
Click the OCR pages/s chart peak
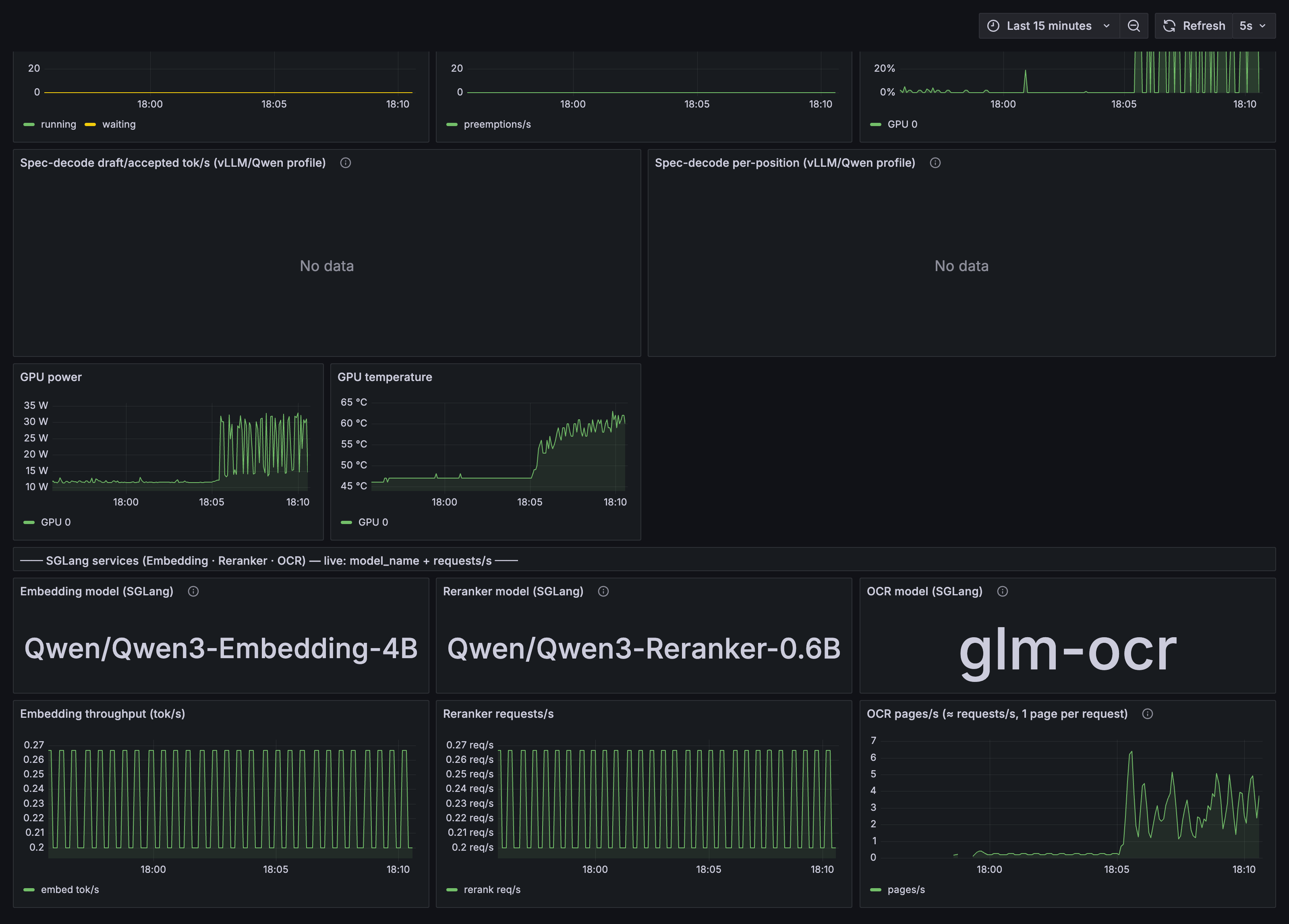coord(1131,753)
